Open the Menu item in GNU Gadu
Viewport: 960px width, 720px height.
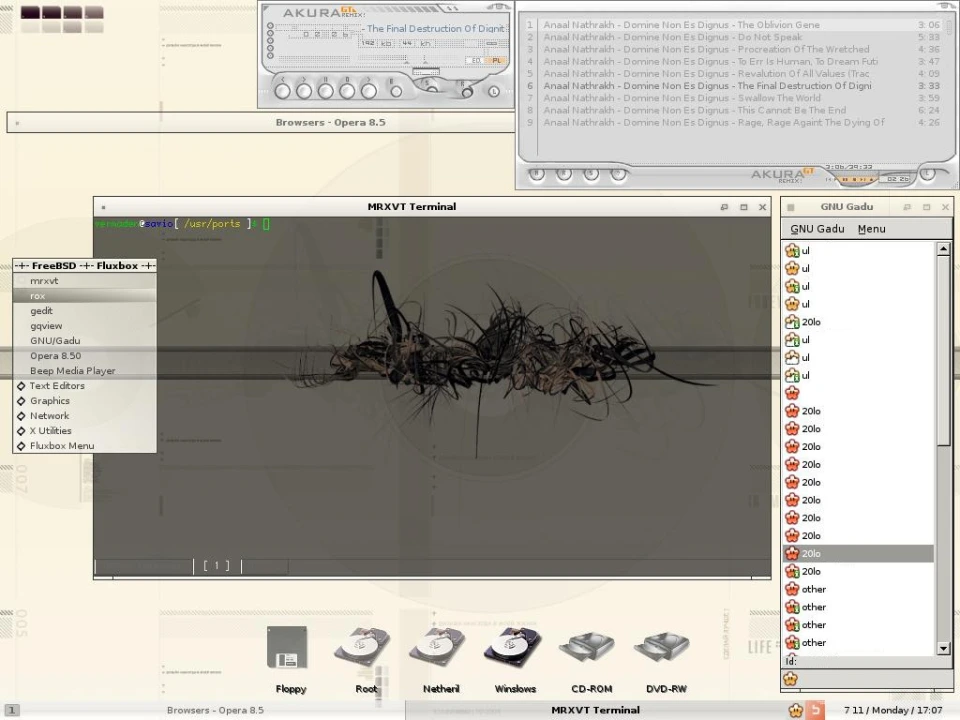pyautogui.click(x=871, y=229)
